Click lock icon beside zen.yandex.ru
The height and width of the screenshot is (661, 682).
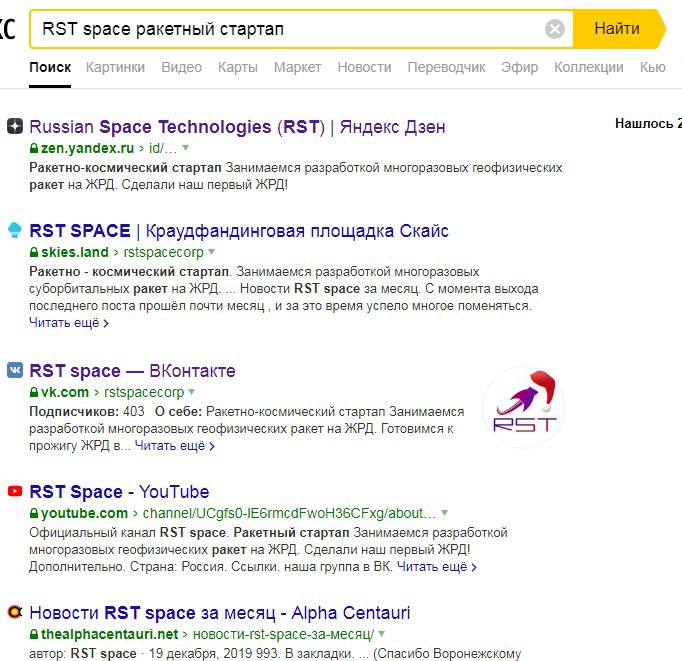tap(34, 148)
